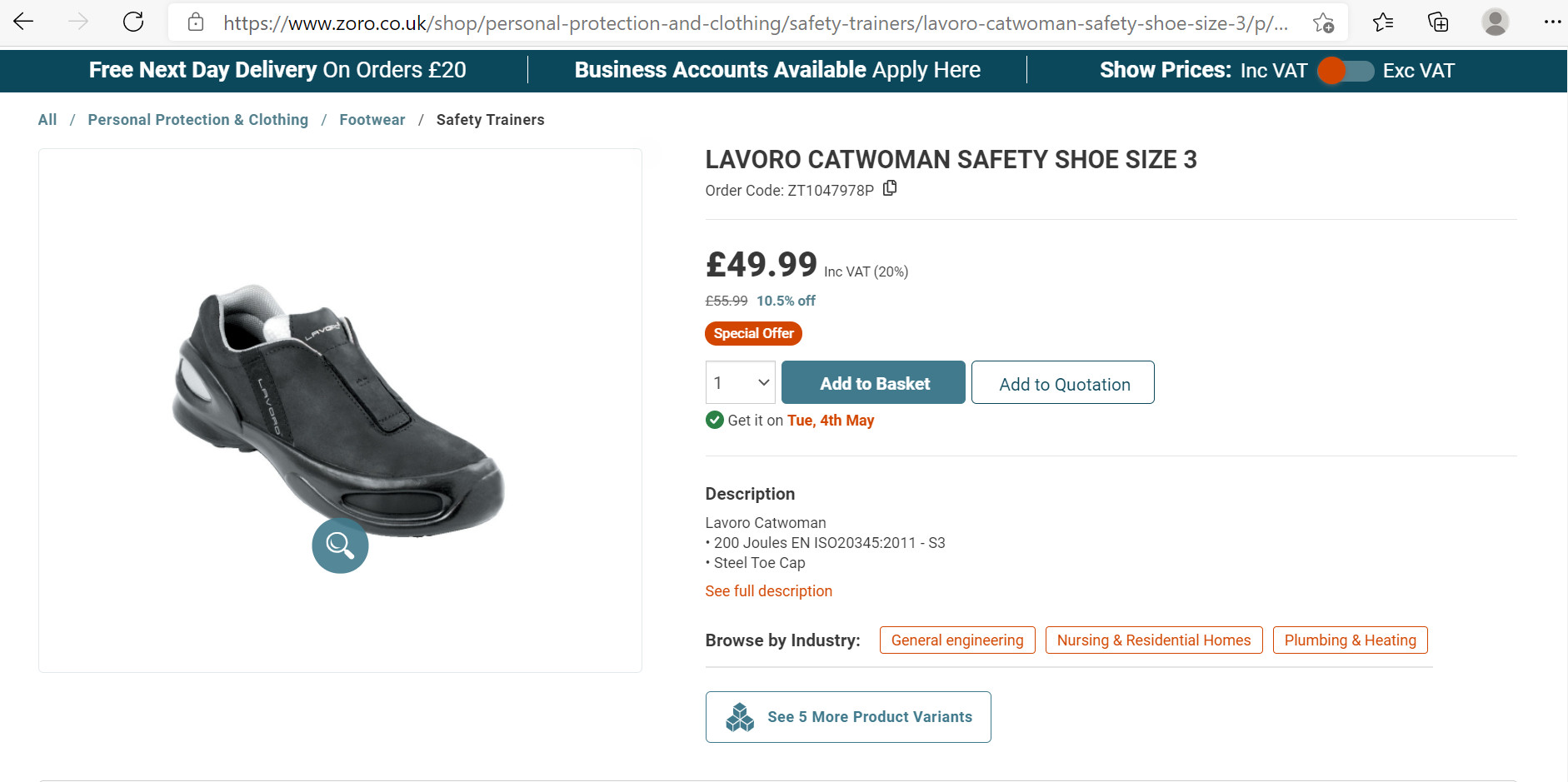The height and width of the screenshot is (782, 1568).
Task: Add this page to favorites star icon
Action: (1323, 22)
